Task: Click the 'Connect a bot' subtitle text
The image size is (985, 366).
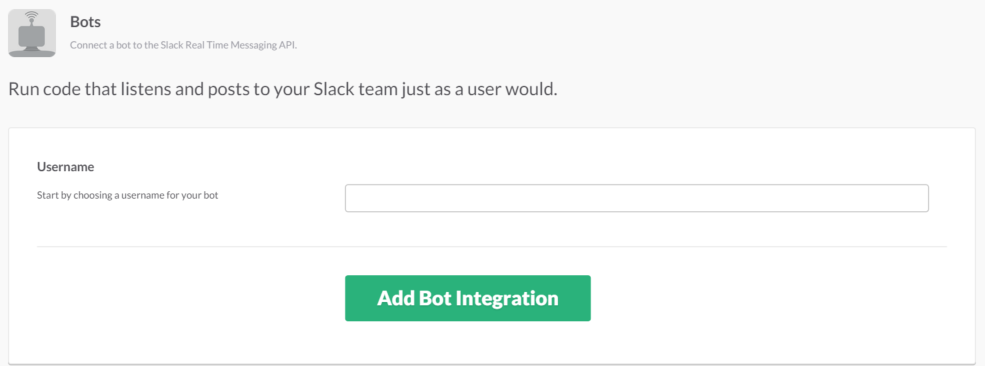Action: [97, 46]
